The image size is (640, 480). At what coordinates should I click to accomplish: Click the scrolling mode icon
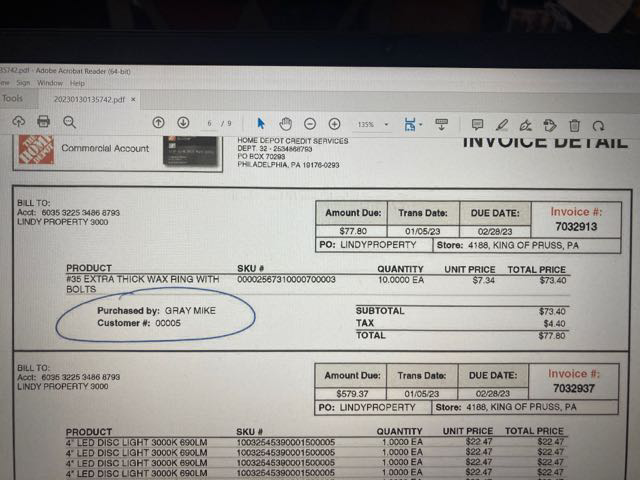441,124
